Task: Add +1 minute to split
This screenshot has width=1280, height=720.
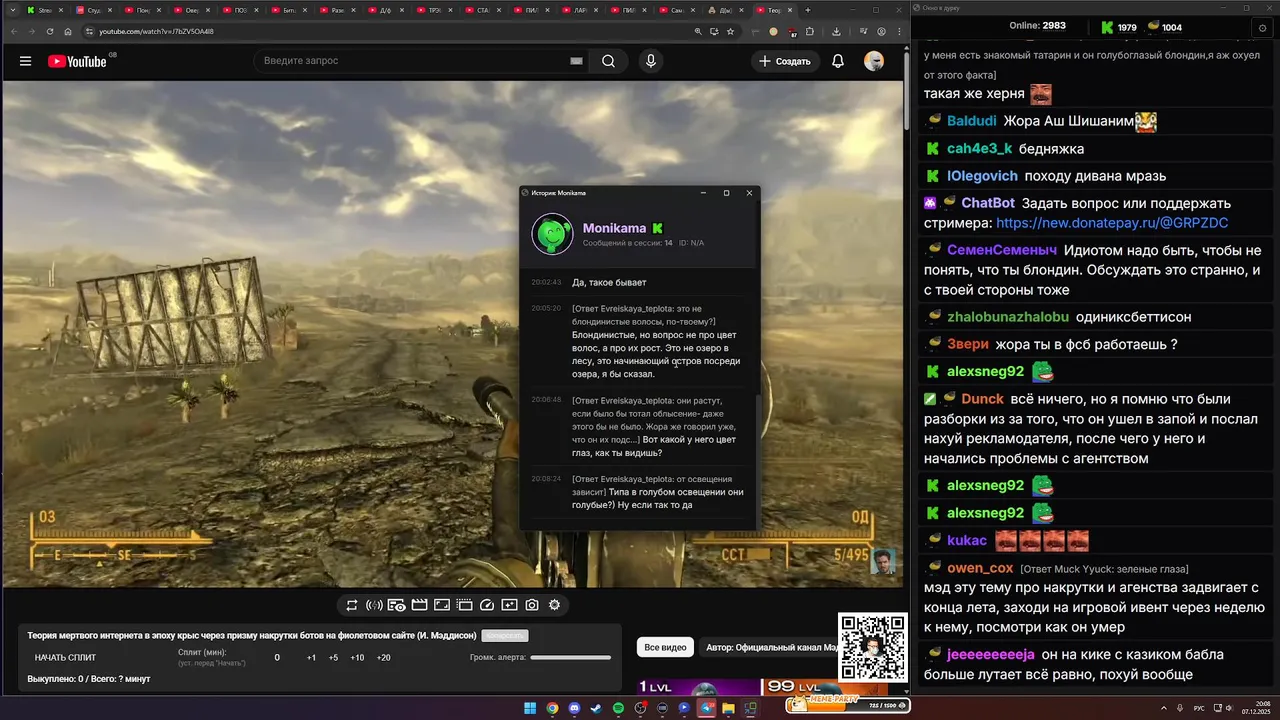Action: [311, 657]
